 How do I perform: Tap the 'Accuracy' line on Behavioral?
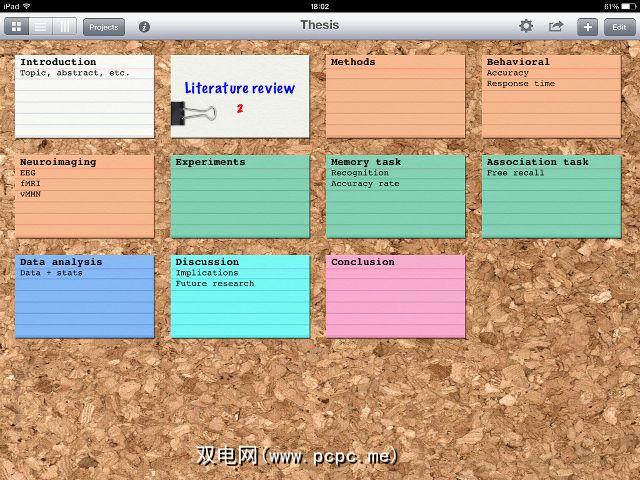click(x=508, y=73)
